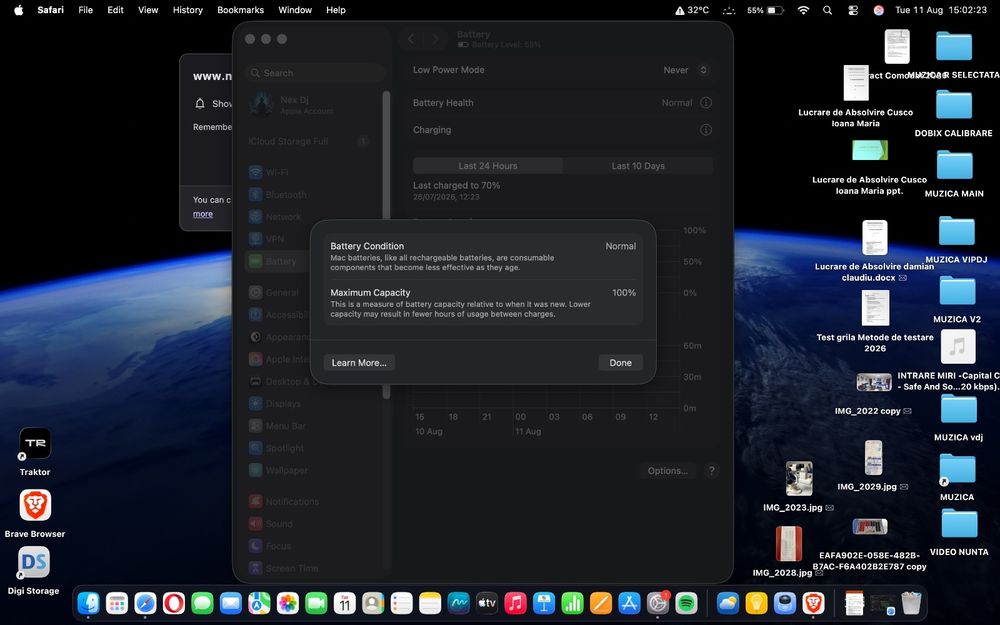
Task: Open Mail app in the dock
Action: 231,603
